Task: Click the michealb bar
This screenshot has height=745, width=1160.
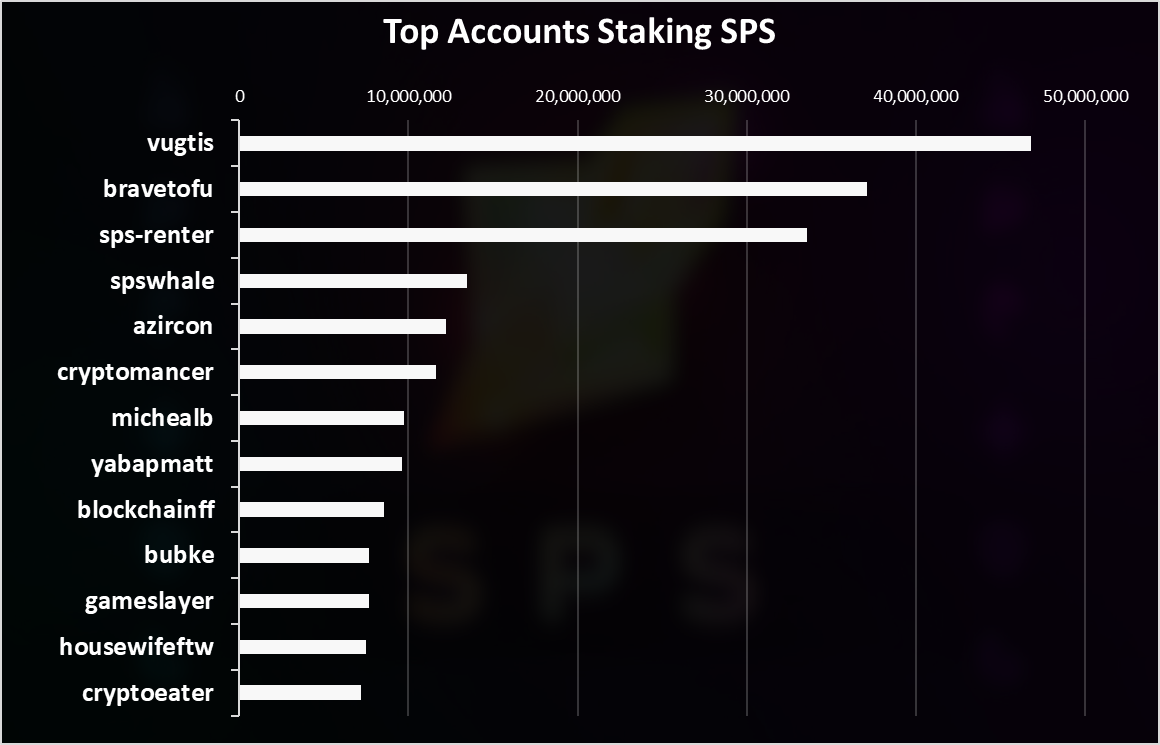Action: [322, 418]
